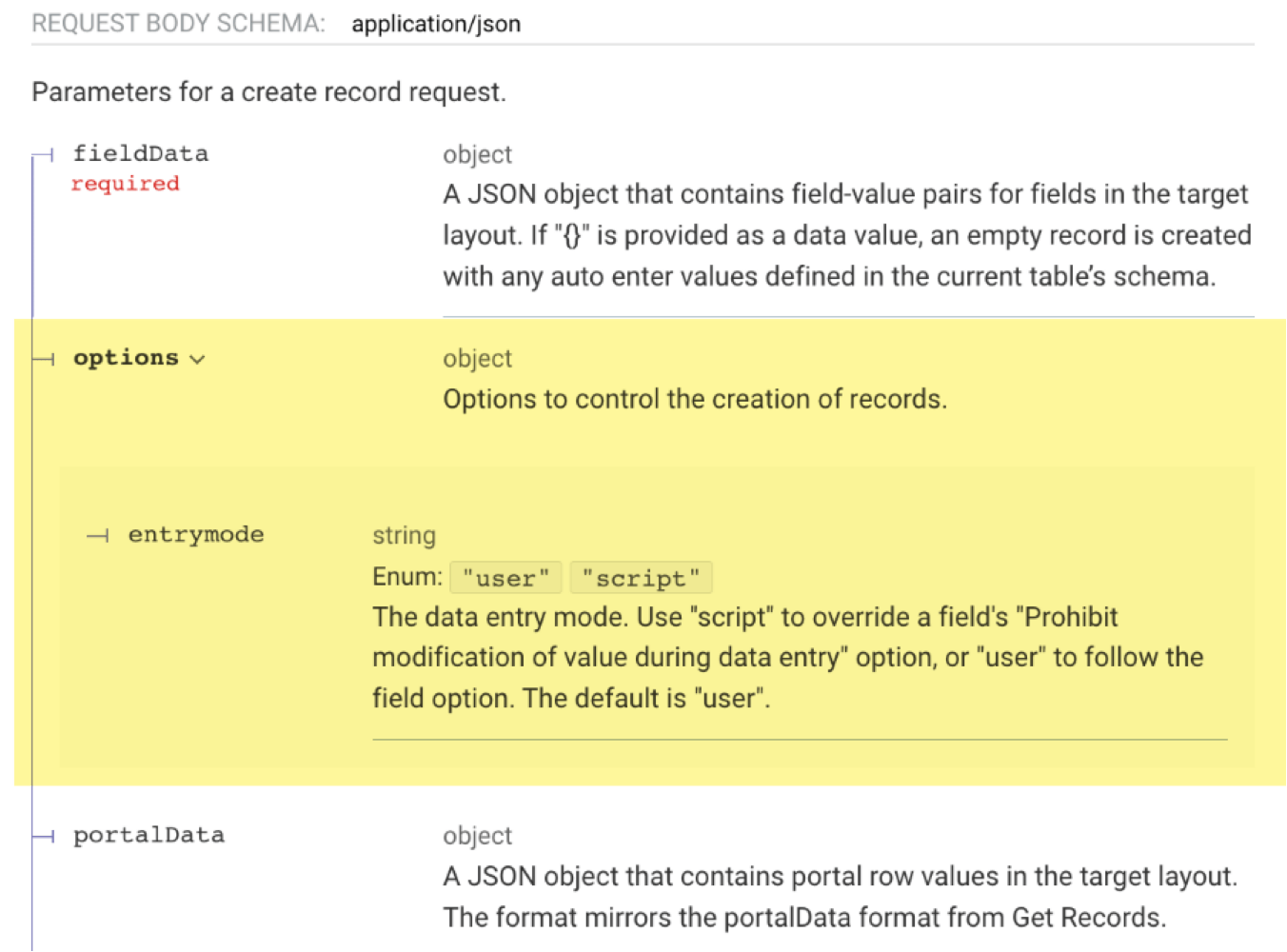Screen dimensions: 1287x952
Task: Click the entrymode property name
Action: (196, 534)
